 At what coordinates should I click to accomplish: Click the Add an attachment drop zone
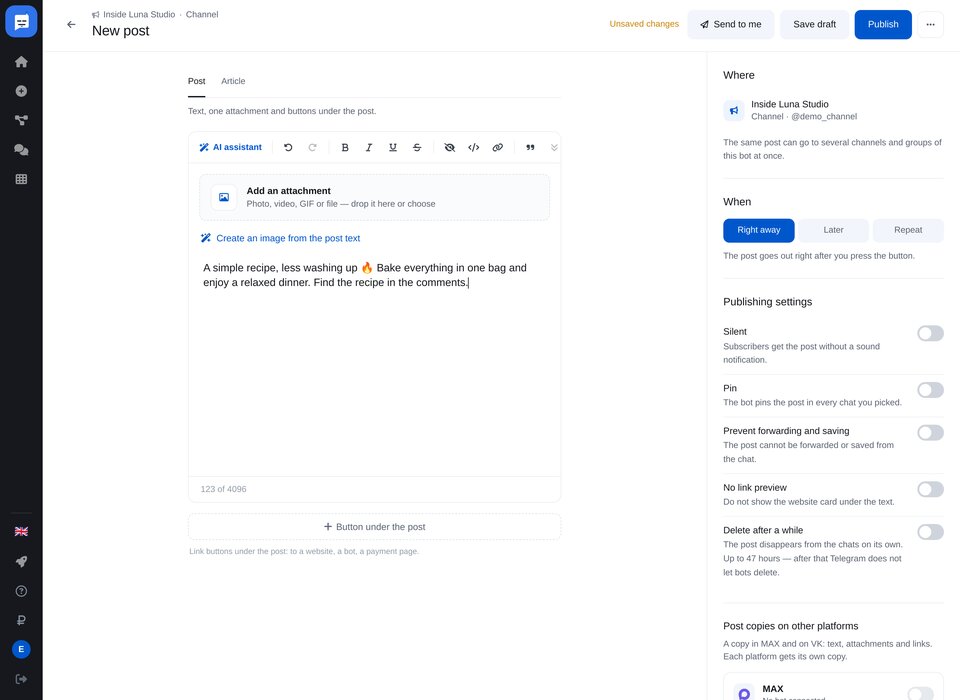point(374,197)
